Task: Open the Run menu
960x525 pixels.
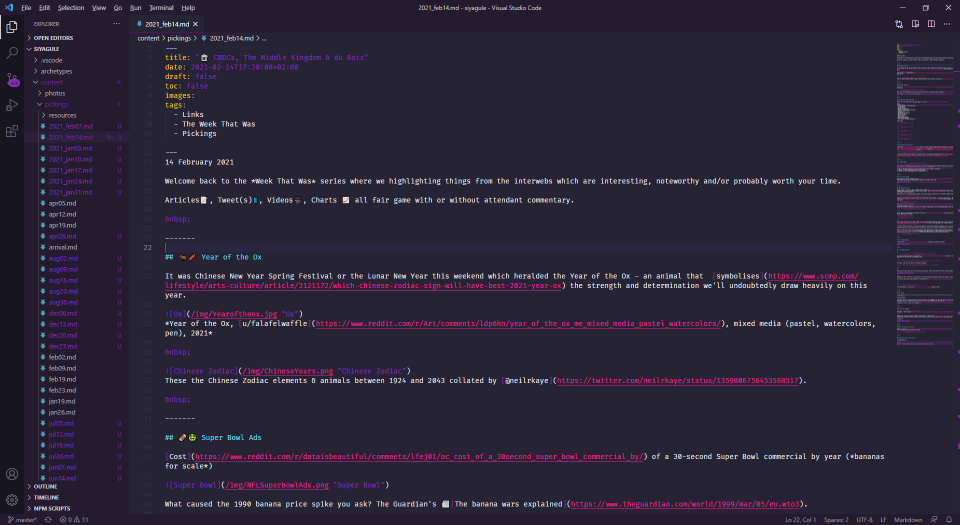Action: tap(136, 7)
